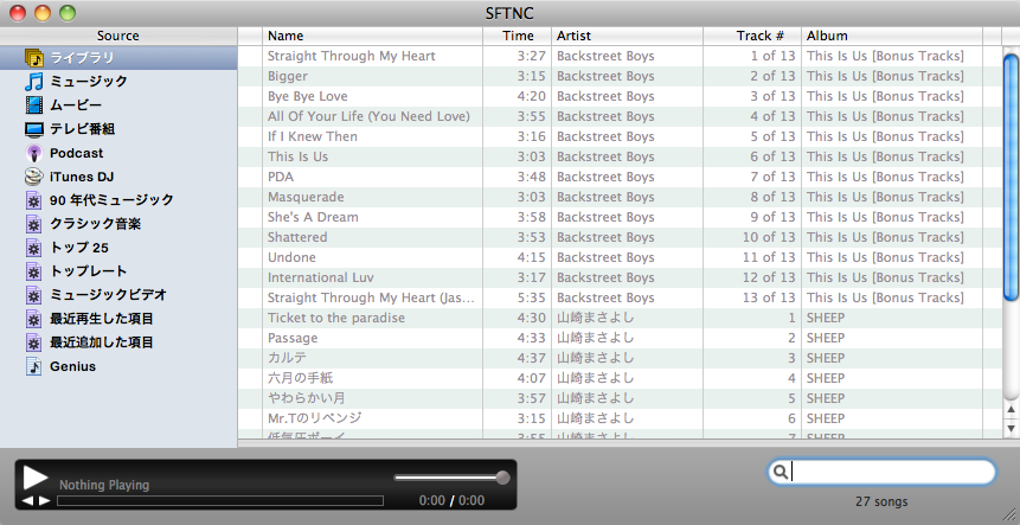The width and height of the screenshot is (1020, 525).
Task: Sort by the Name column header
Action: pyautogui.click(x=373, y=36)
